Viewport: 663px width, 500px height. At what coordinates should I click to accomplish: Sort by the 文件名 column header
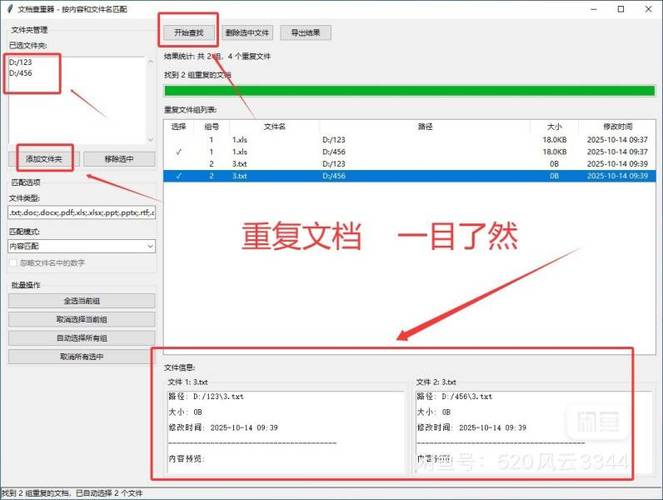274,126
